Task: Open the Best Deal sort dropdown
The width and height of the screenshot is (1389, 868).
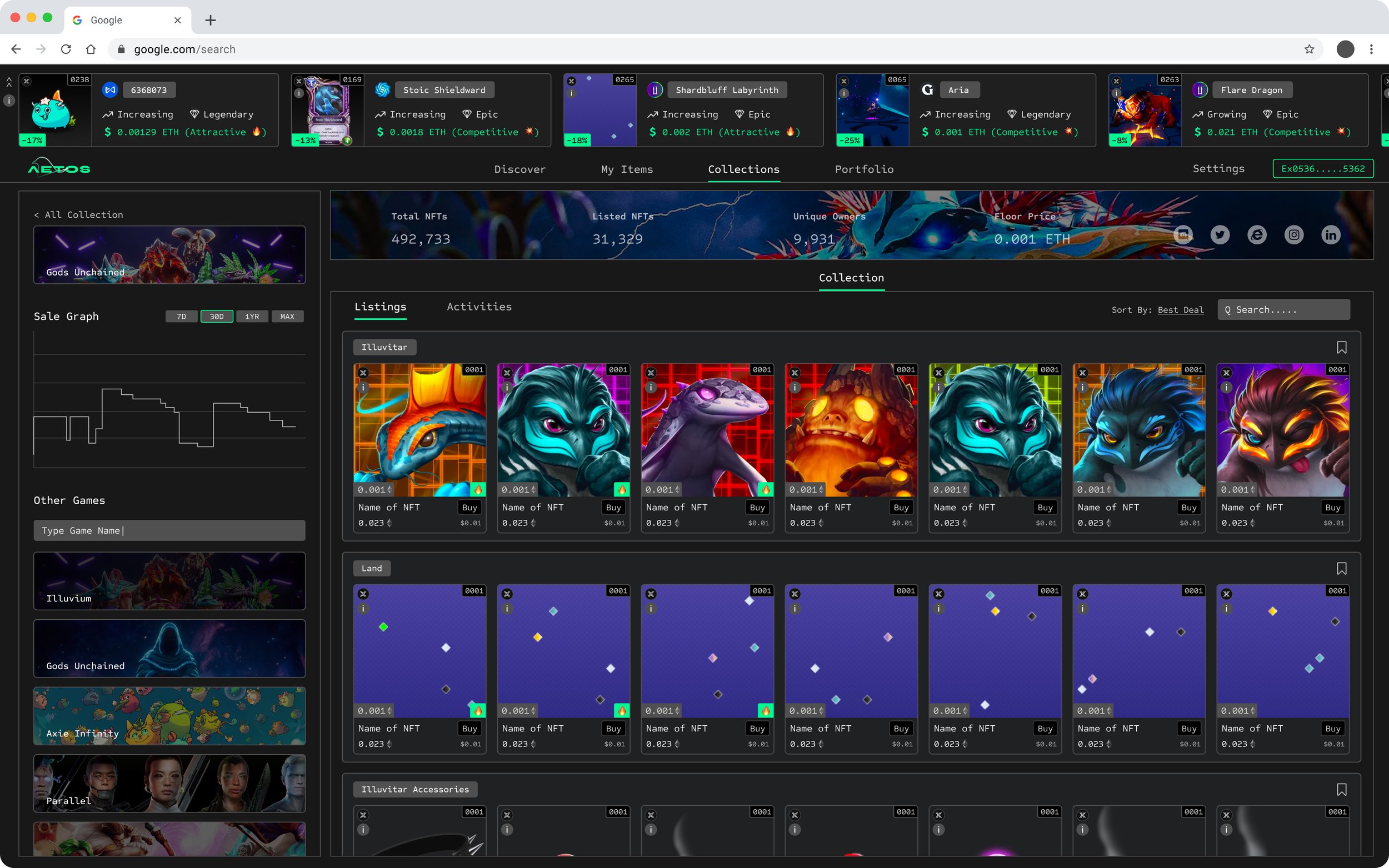Action: point(1180,310)
